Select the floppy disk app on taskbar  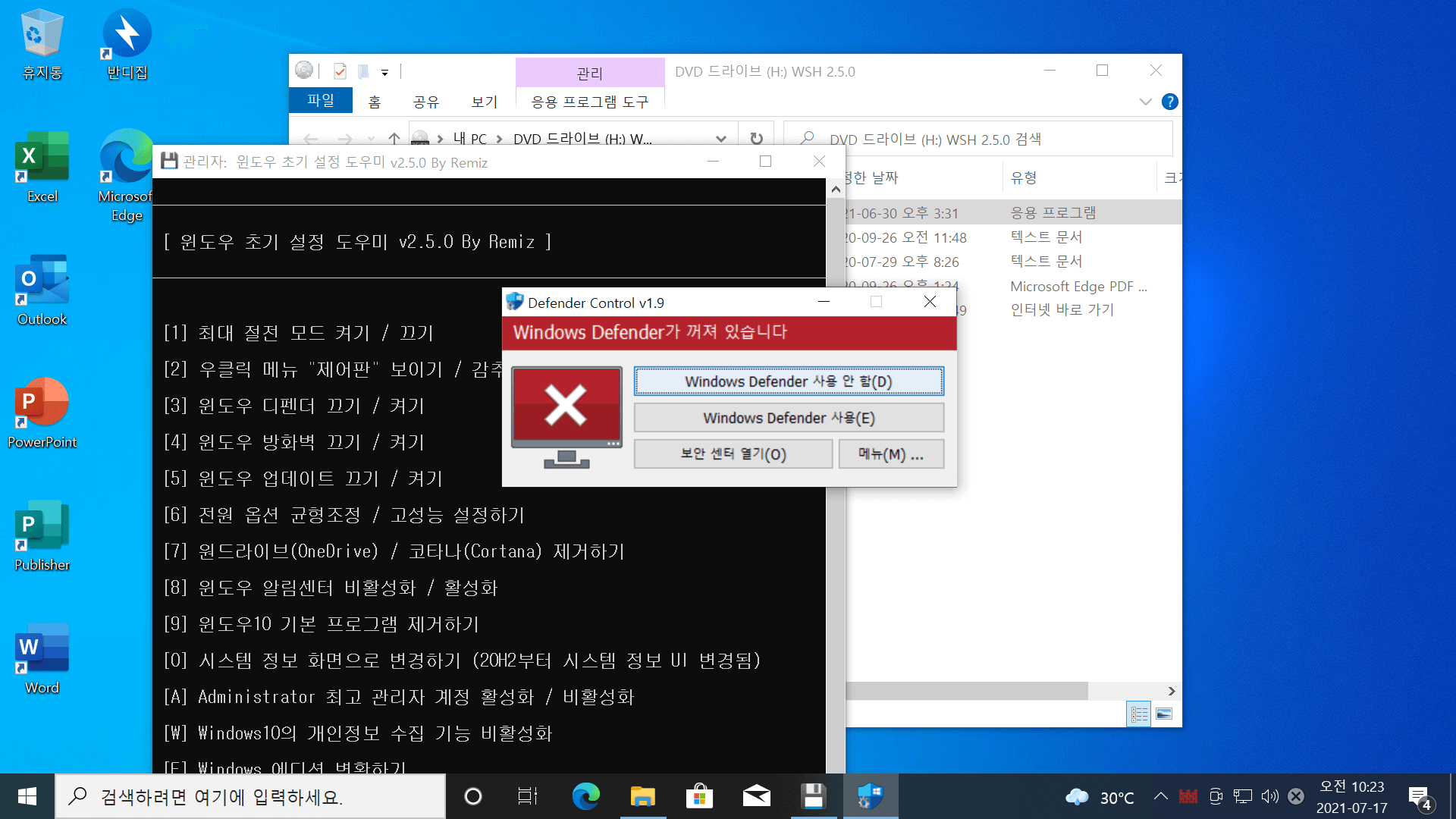click(813, 796)
